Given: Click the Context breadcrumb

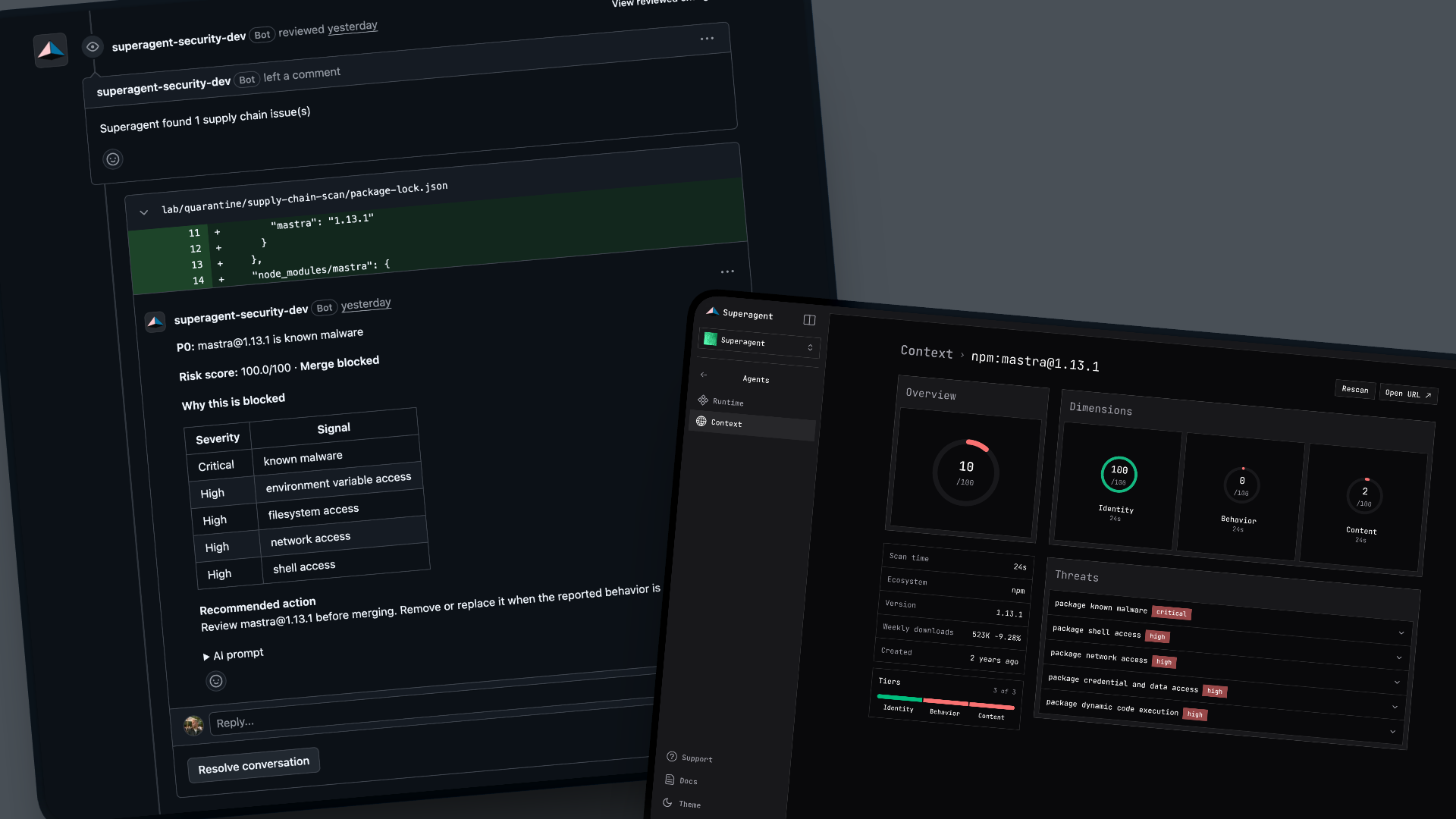Looking at the screenshot, I should tap(927, 352).
